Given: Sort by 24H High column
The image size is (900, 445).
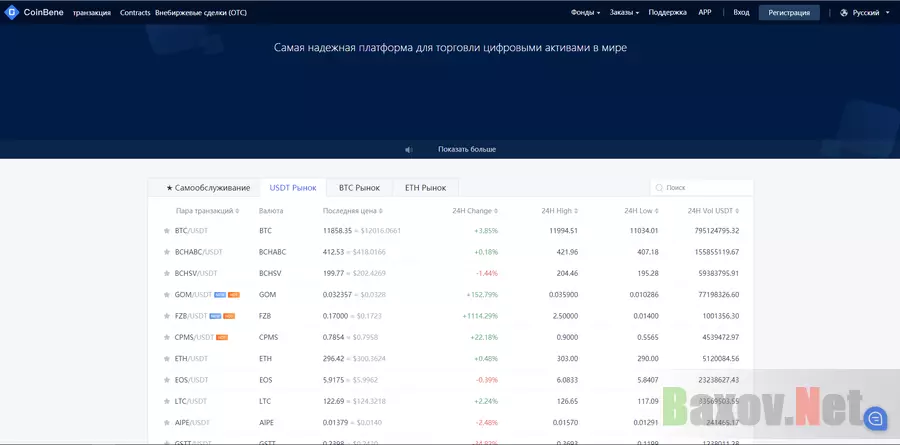Looking at the screenshot, I should pos(560,211).
